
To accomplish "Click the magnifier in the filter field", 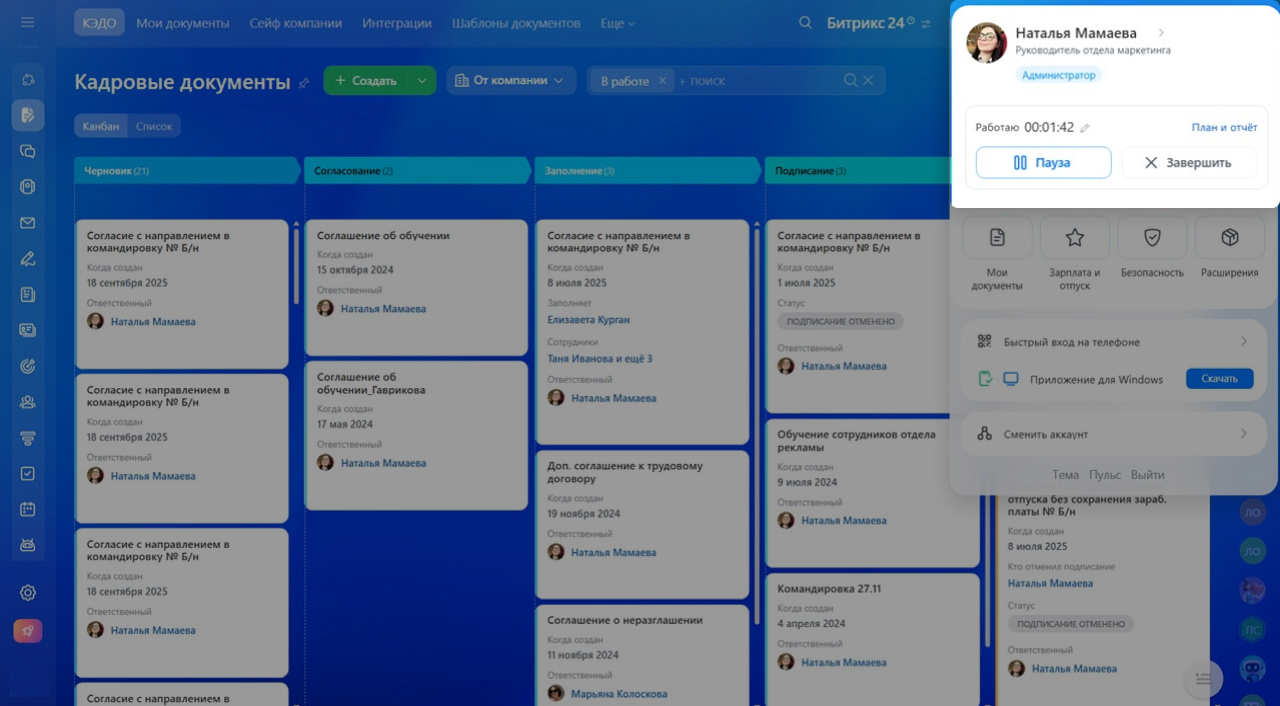I will click(850, 81).
